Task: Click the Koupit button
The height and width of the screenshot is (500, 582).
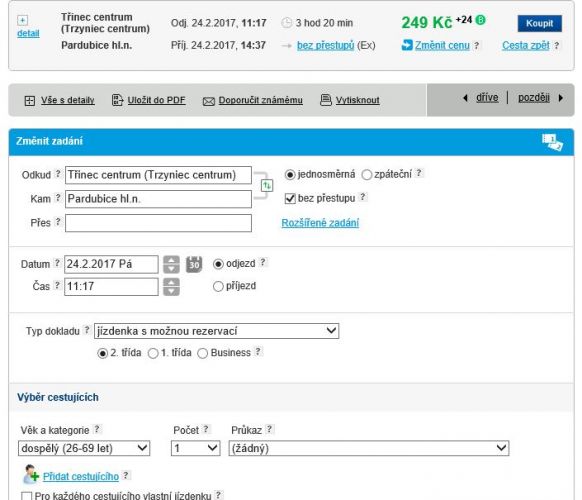Action: coord(539,23)
